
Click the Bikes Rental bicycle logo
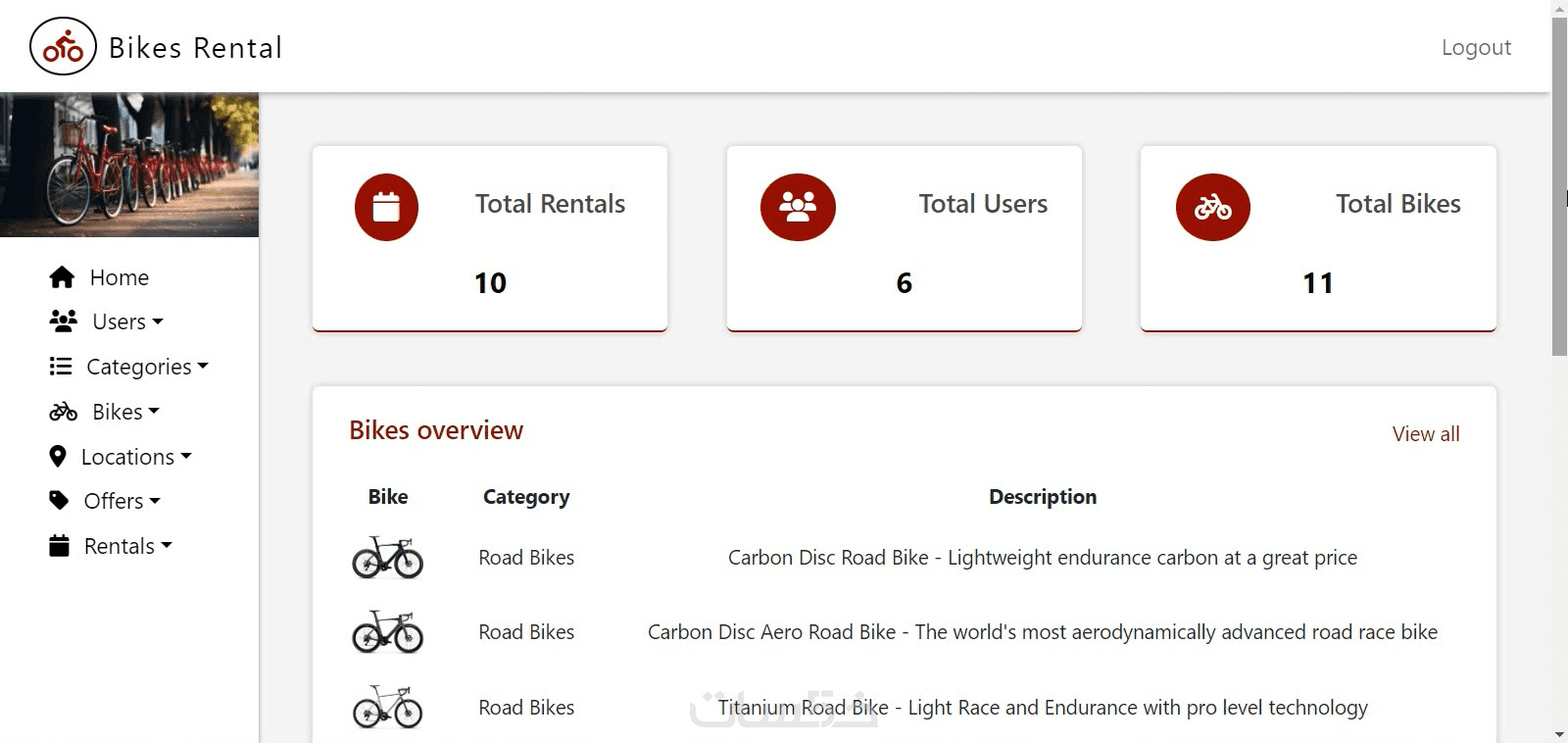63,46
